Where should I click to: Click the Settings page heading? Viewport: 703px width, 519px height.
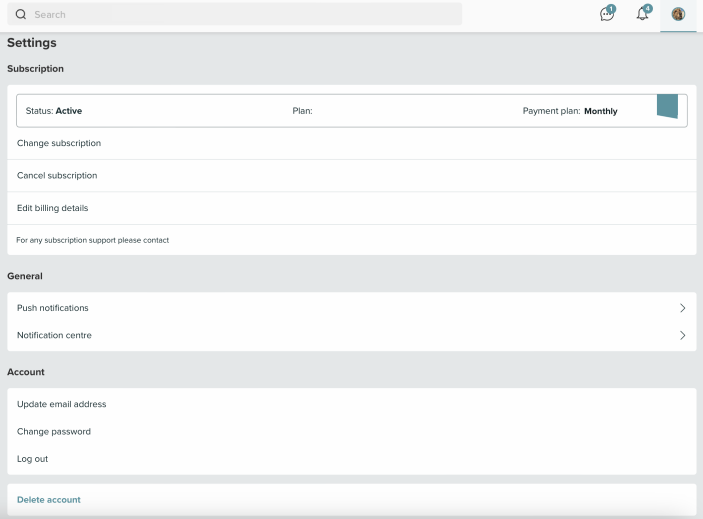32,43
